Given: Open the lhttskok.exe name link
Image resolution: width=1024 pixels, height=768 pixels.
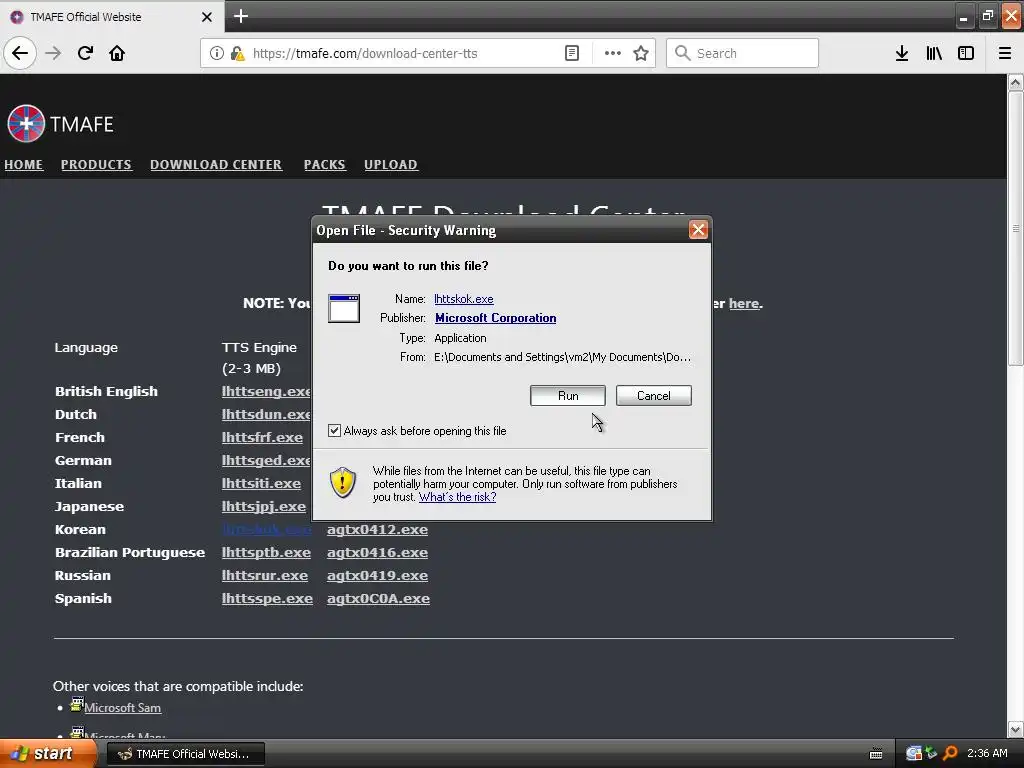Looking at the screenshot, I should [464, 299].
